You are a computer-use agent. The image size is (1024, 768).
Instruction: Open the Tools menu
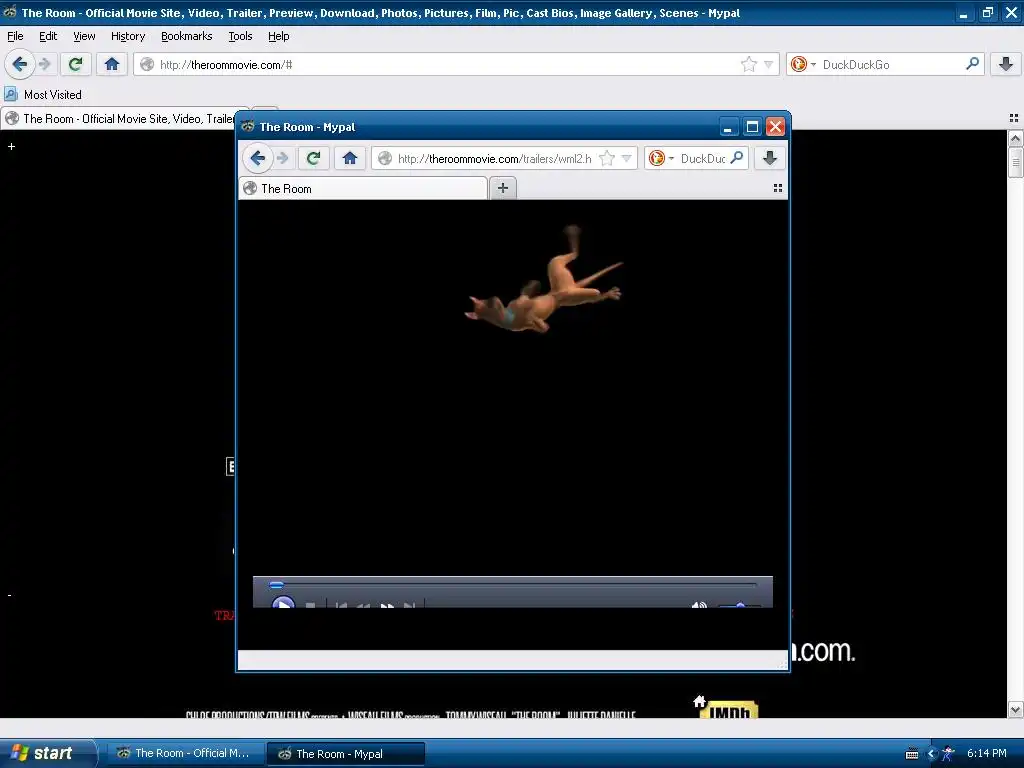(240, 36)
